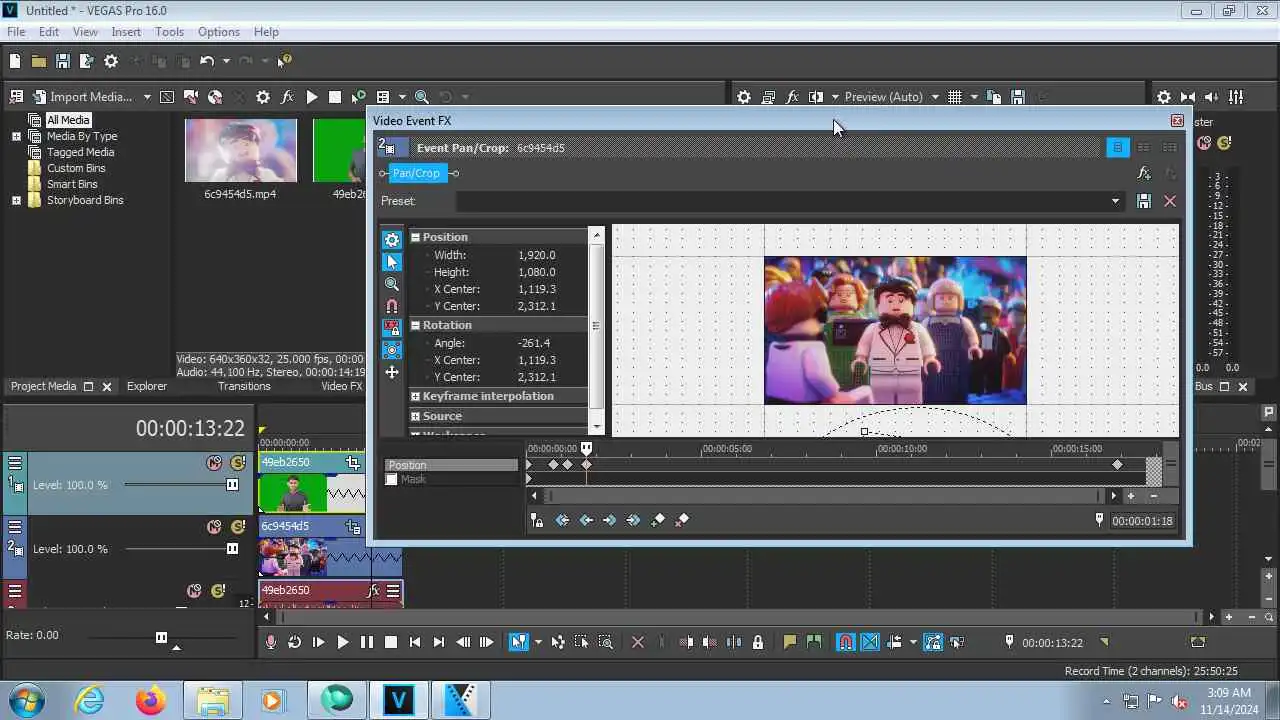
Task: Select the Pan/Crop chain button
Action: pyautogui.click(x=416, y=173)
